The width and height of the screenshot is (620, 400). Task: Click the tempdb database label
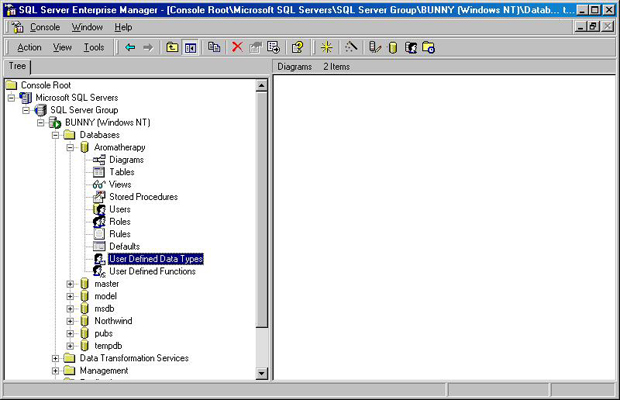click(108, 346)
